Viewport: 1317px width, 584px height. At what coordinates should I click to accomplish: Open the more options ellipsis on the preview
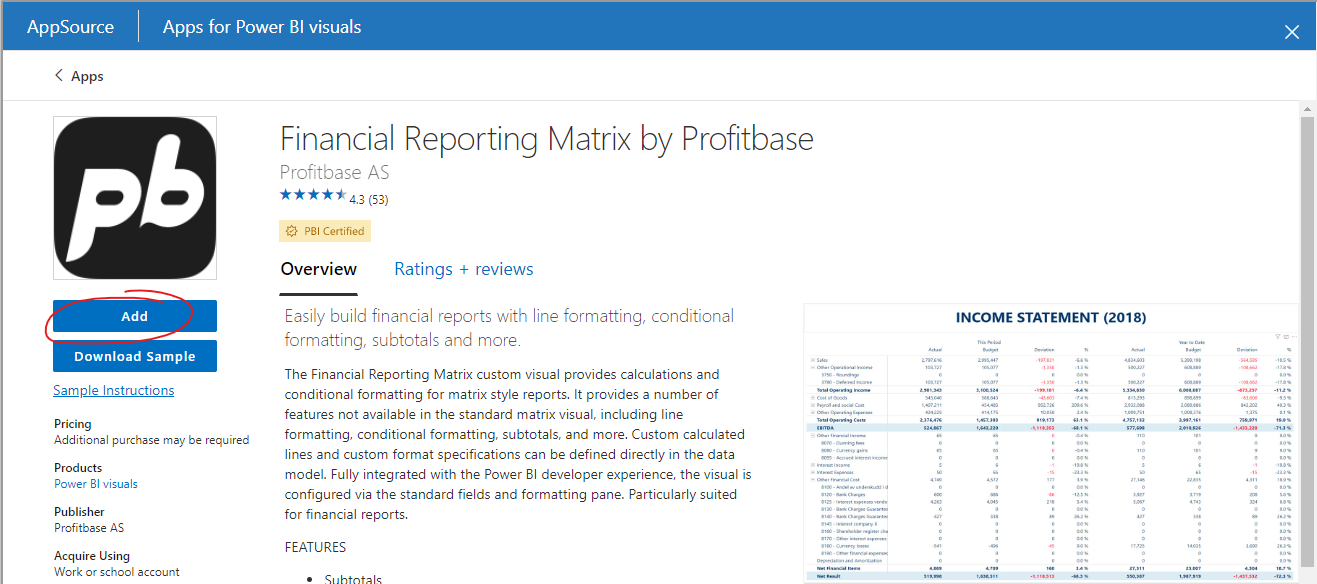pyautogui.click(x=1292, y=337)
